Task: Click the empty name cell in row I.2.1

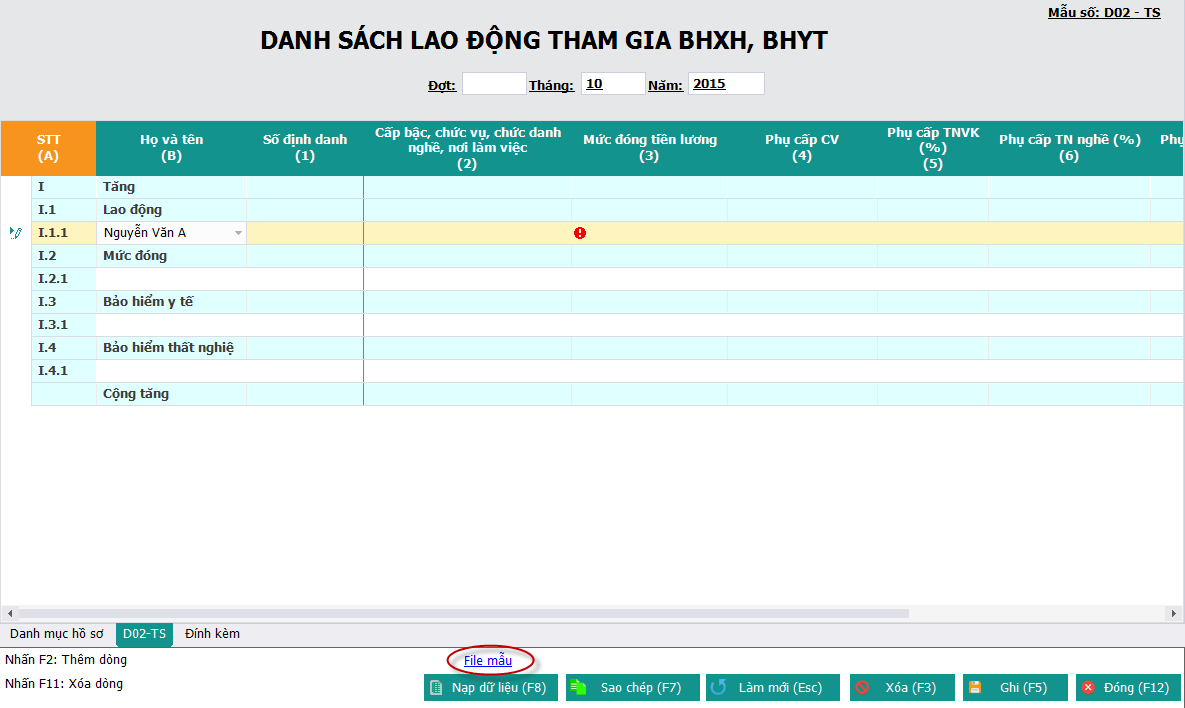Action: [172, 279]
